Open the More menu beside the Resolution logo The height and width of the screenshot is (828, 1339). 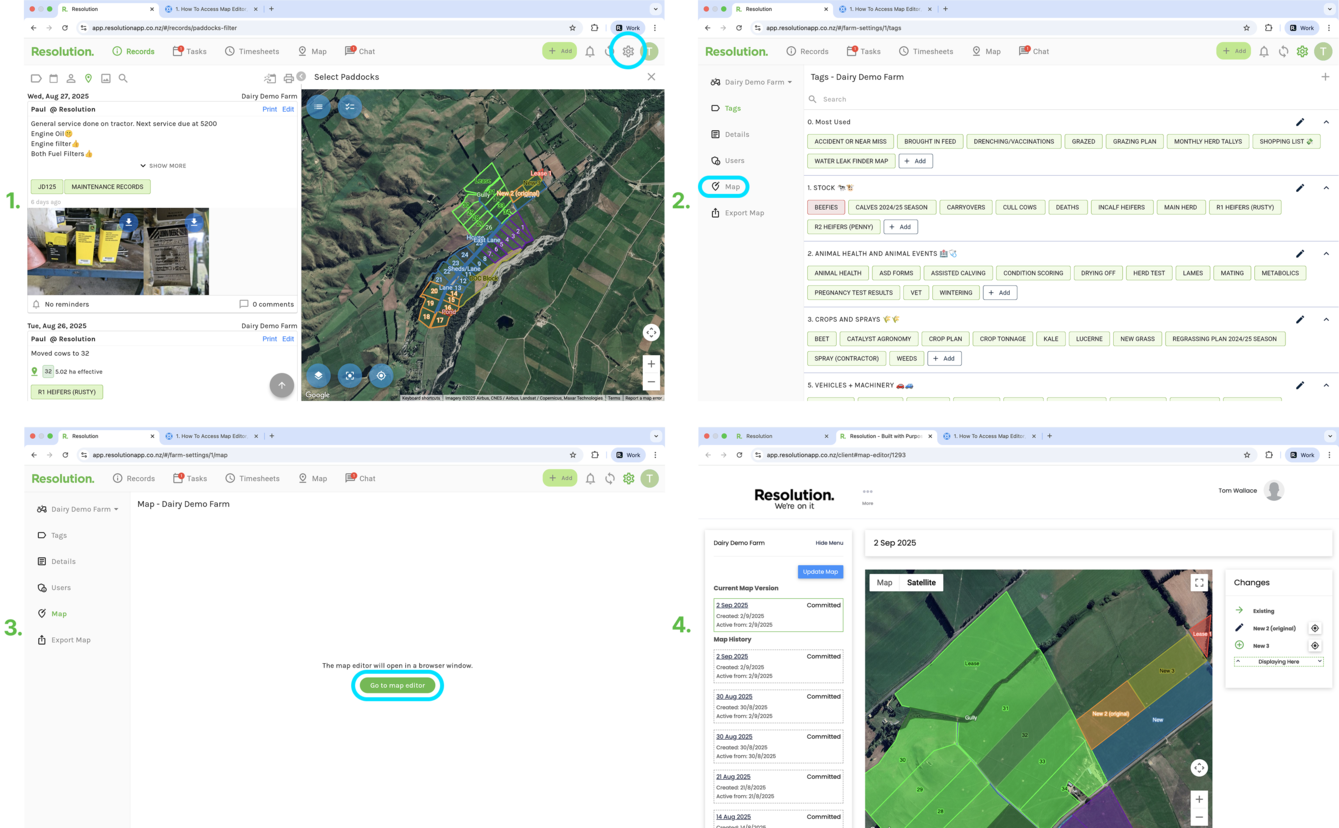click(867, 496)
